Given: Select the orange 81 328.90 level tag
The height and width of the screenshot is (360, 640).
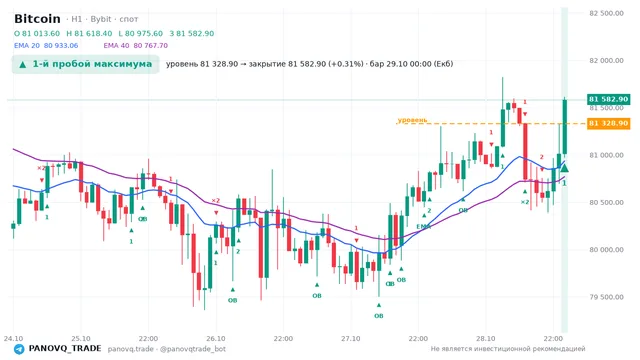Looking at the screenshot, I should coord(608,123).
